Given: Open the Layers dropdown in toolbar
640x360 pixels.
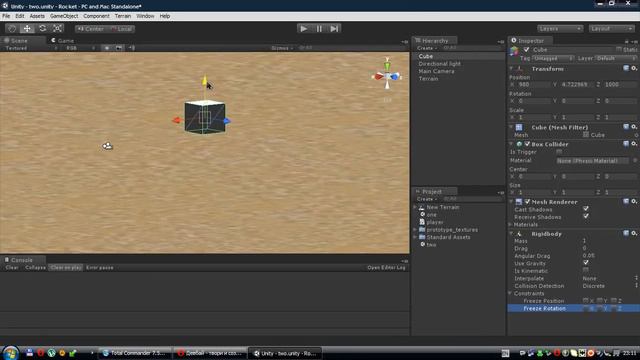Looking at the screenshot, I should (x=560, y=29).
